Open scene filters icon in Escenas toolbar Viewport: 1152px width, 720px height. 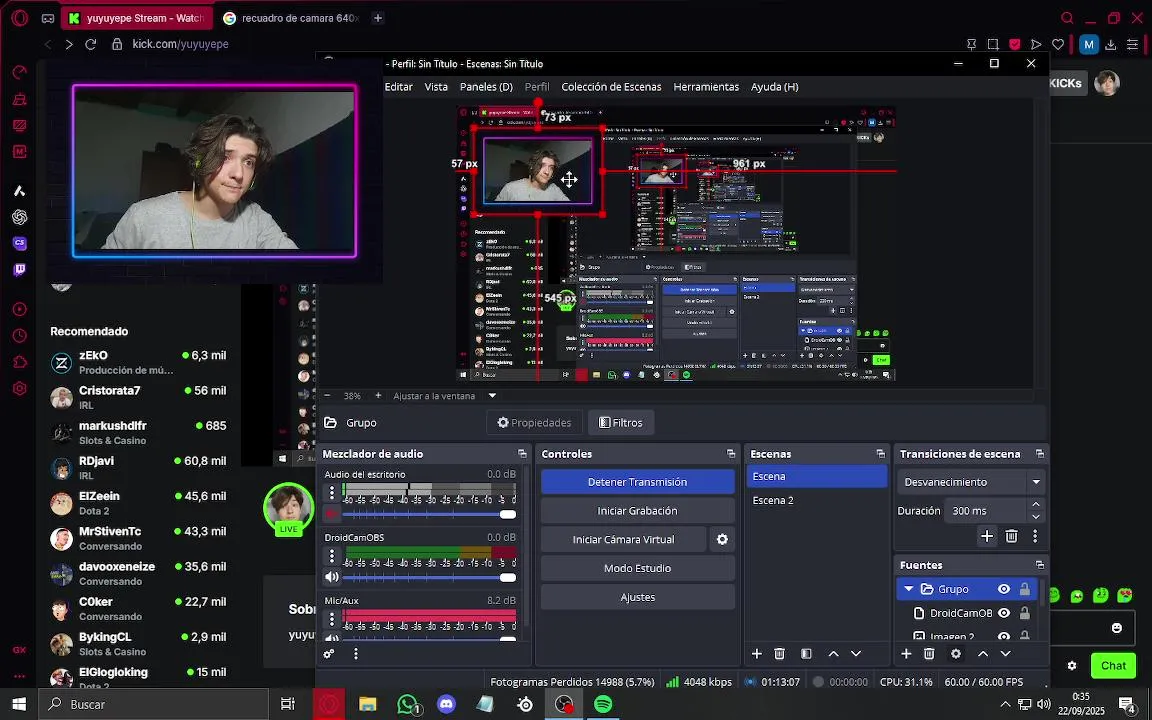[x=806, y=654]
